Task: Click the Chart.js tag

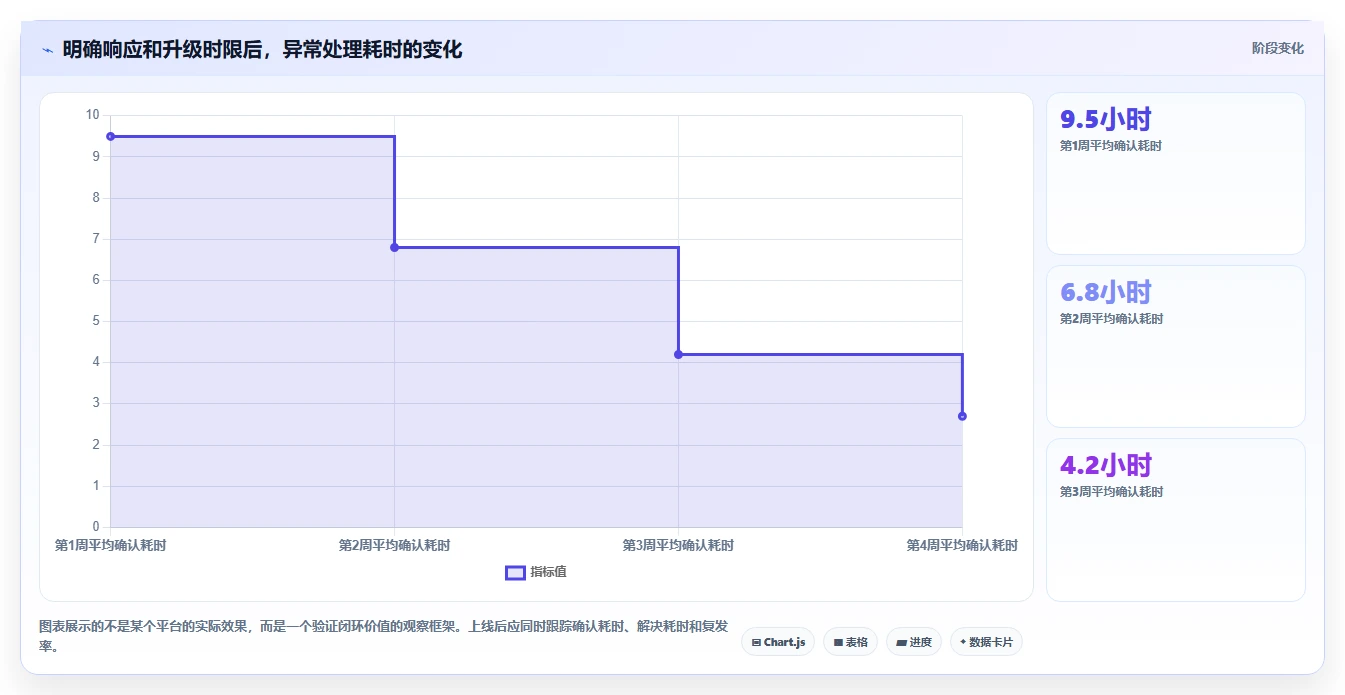Action: pos(778,642)
